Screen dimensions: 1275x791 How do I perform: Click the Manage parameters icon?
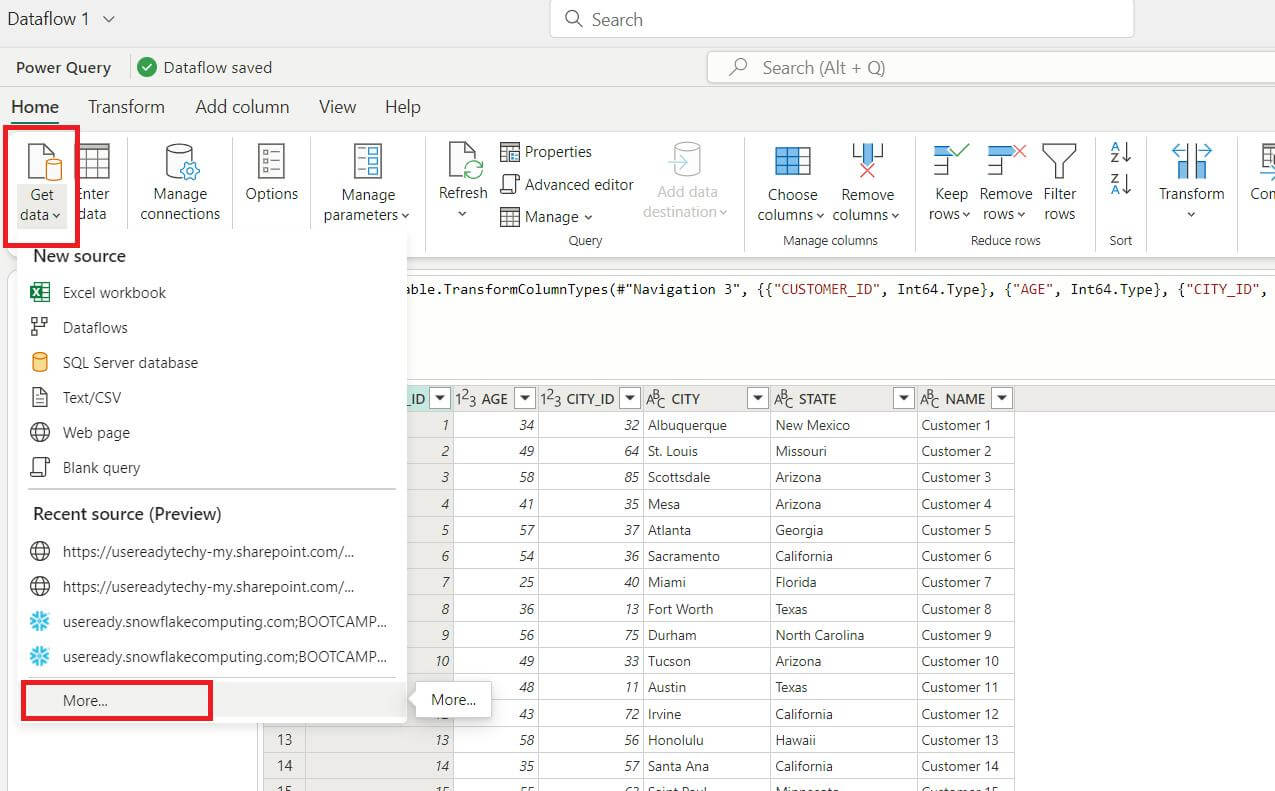[x=368, y=161]
